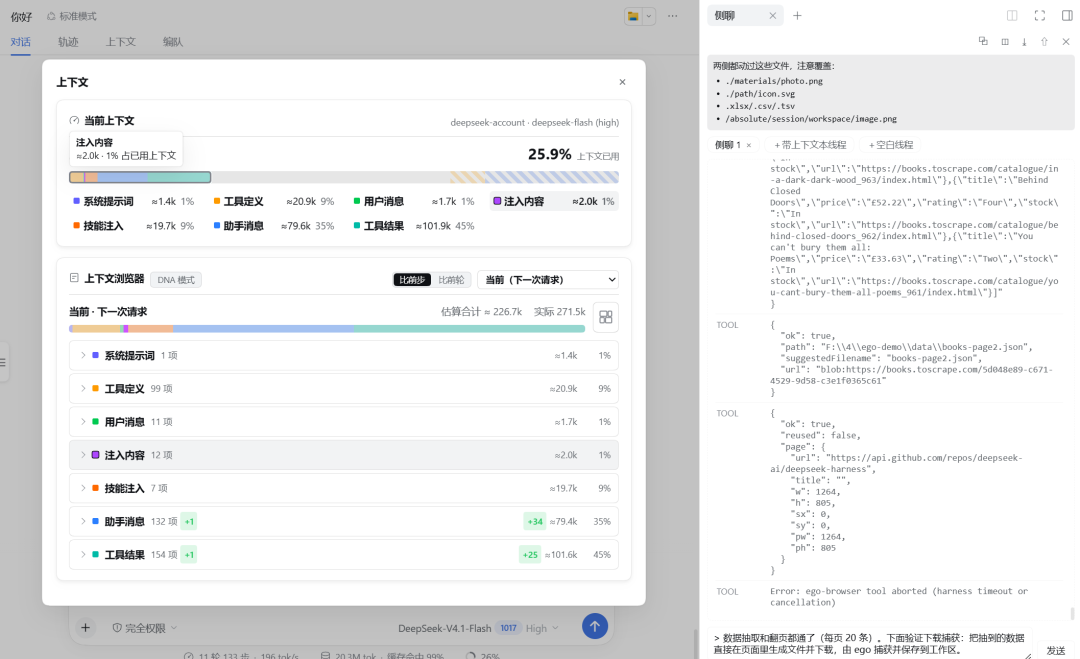Viewport: 1080px width, 659px height.
Task: Expand the 技能注入 7 项 row
Action: point(344,488)
